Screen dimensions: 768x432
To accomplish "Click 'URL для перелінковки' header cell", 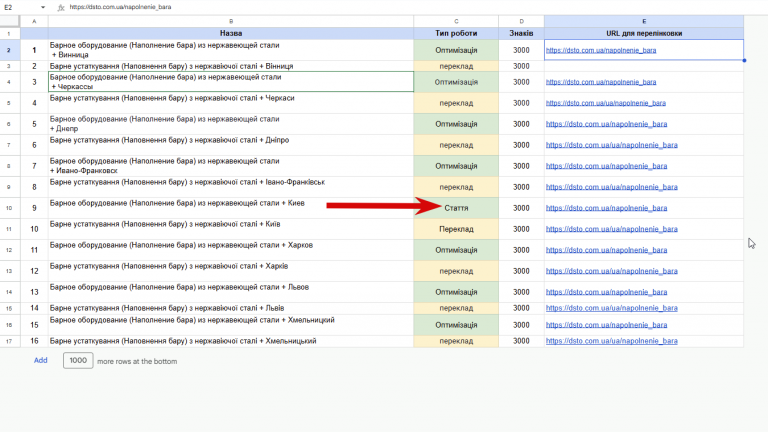I will pyautogui.click(x=644, y=33).
